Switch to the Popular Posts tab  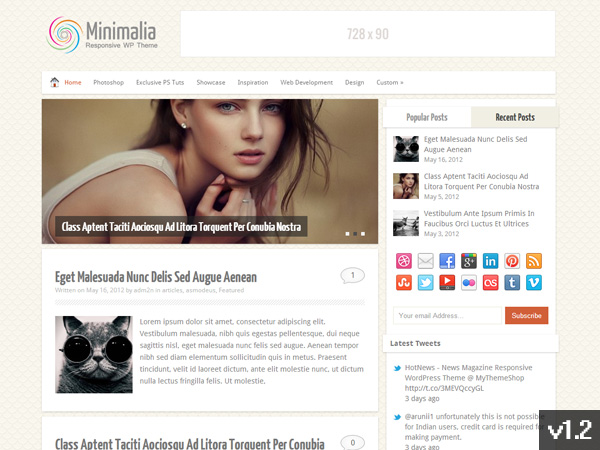point(427,117)
